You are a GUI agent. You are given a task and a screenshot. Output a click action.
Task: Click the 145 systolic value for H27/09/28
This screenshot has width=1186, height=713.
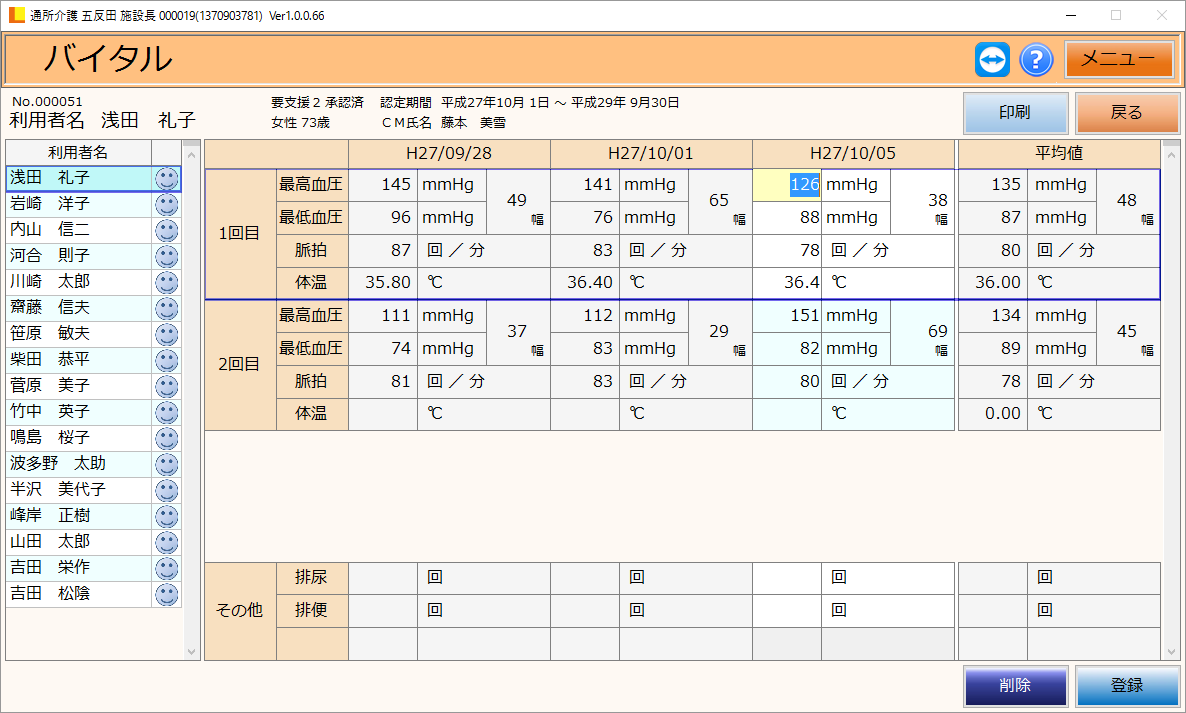tap(383, 184)
